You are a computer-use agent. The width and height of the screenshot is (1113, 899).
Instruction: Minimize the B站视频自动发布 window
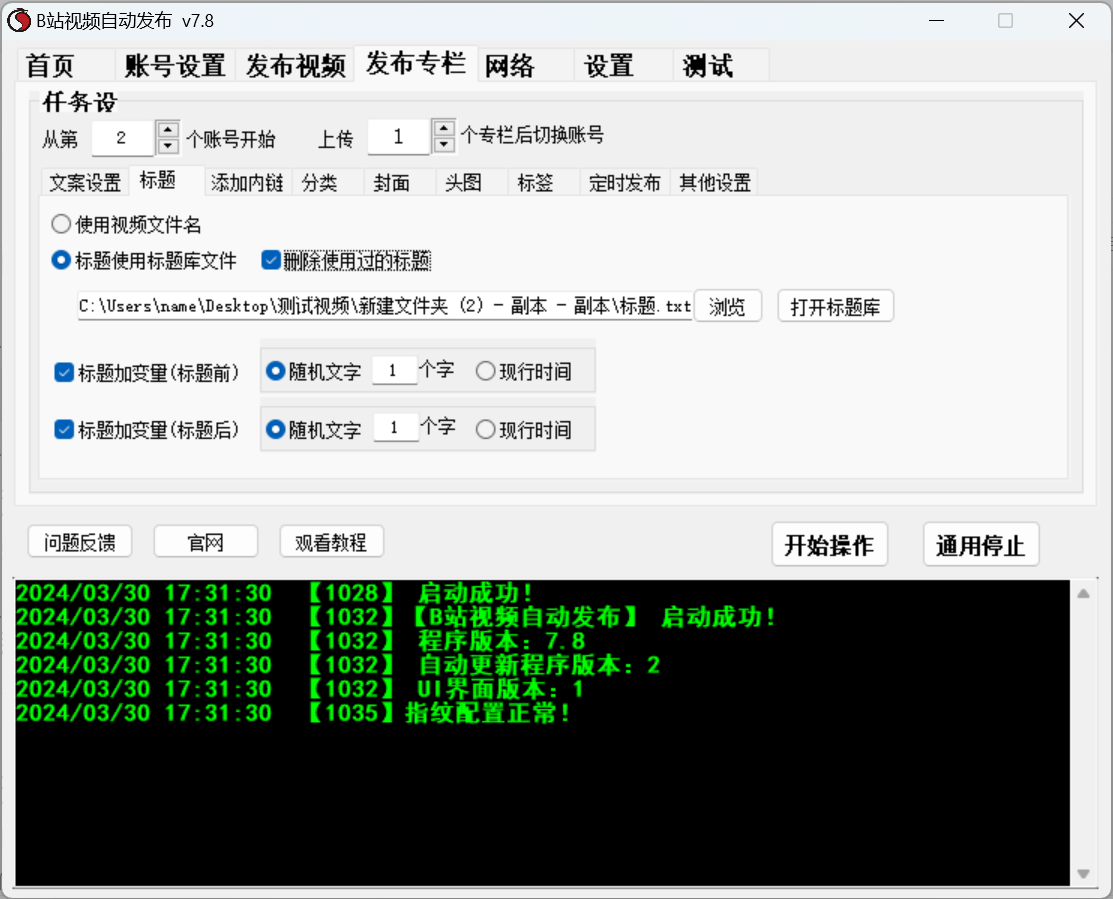click(x=937, y=21)
